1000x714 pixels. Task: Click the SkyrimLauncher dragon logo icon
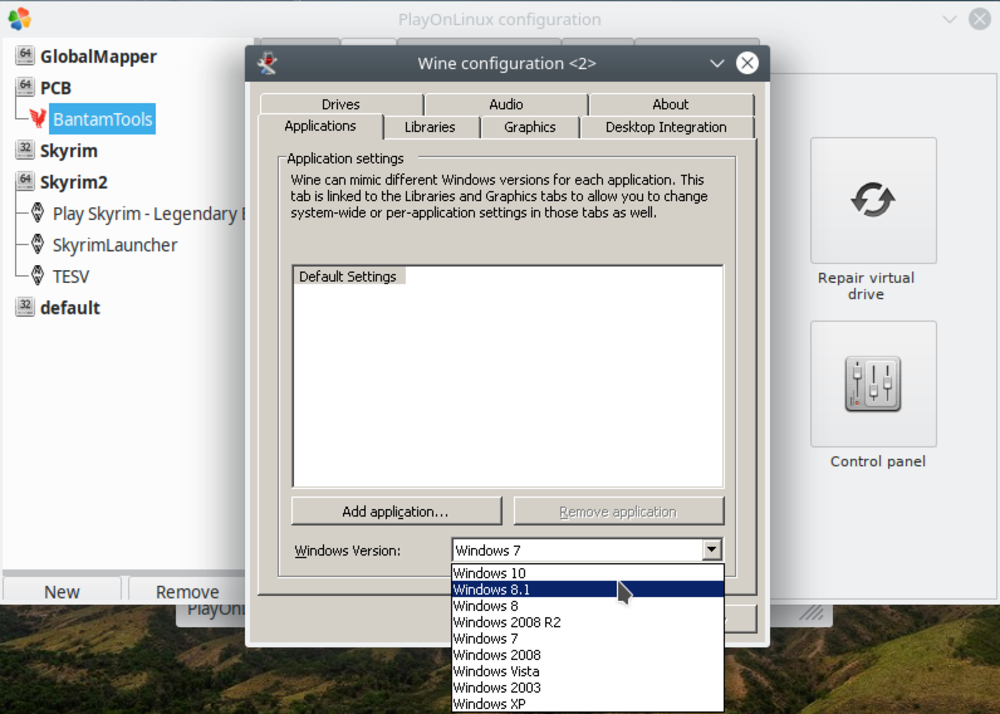[38, 244]
